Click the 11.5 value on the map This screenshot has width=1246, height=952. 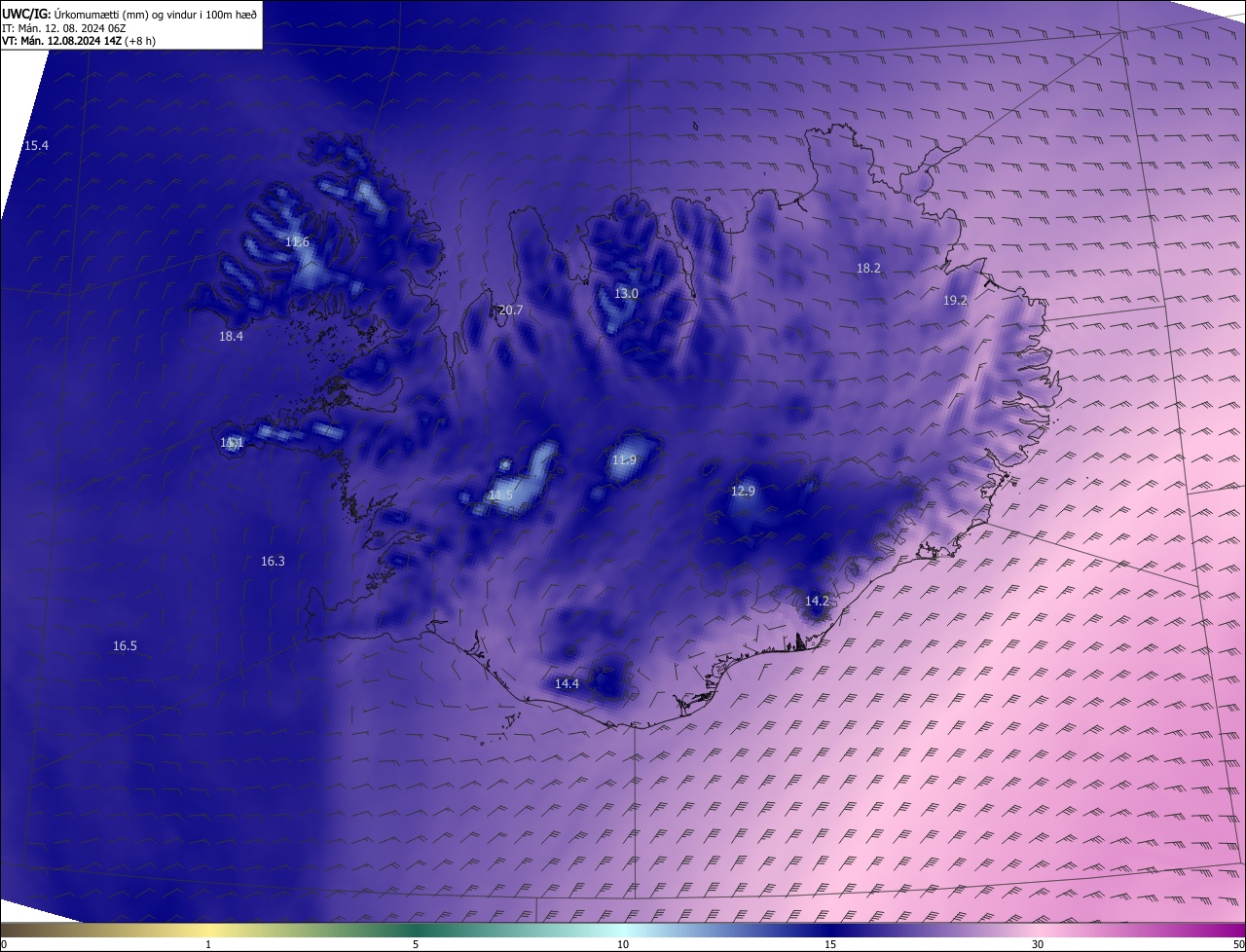point(500,496)
